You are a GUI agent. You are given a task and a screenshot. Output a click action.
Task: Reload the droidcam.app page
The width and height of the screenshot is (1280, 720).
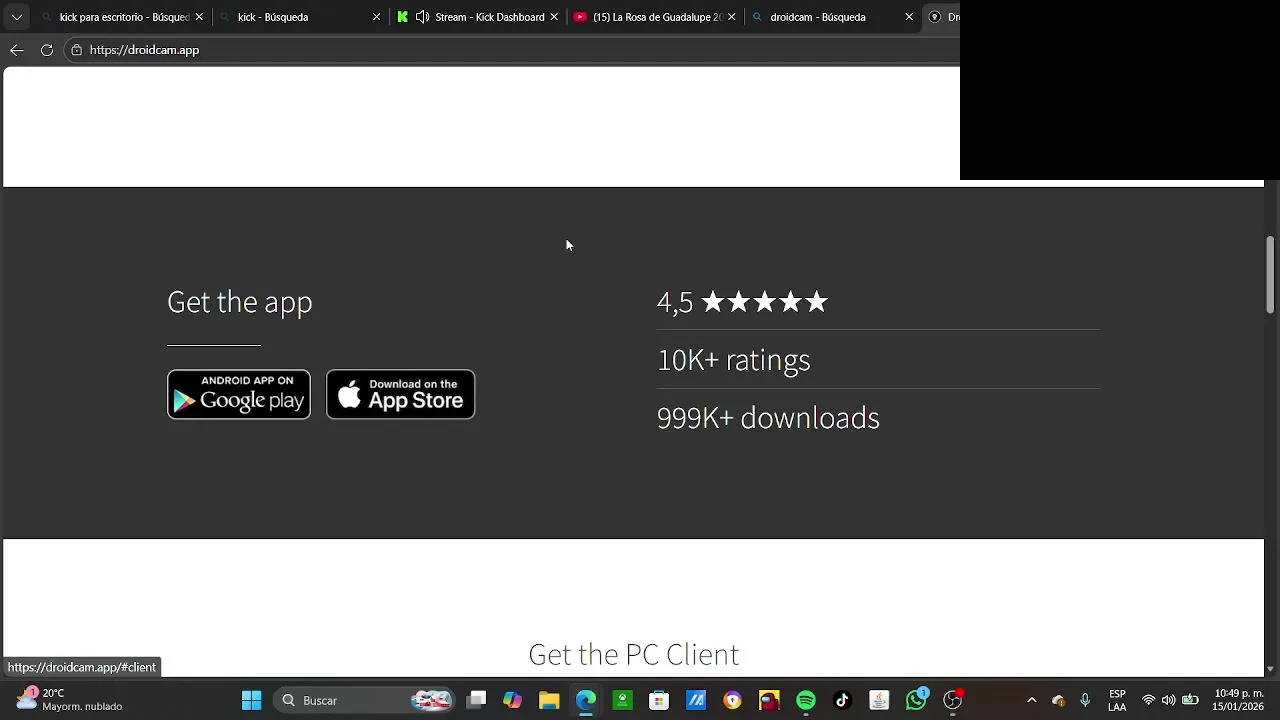coord(47,50)
